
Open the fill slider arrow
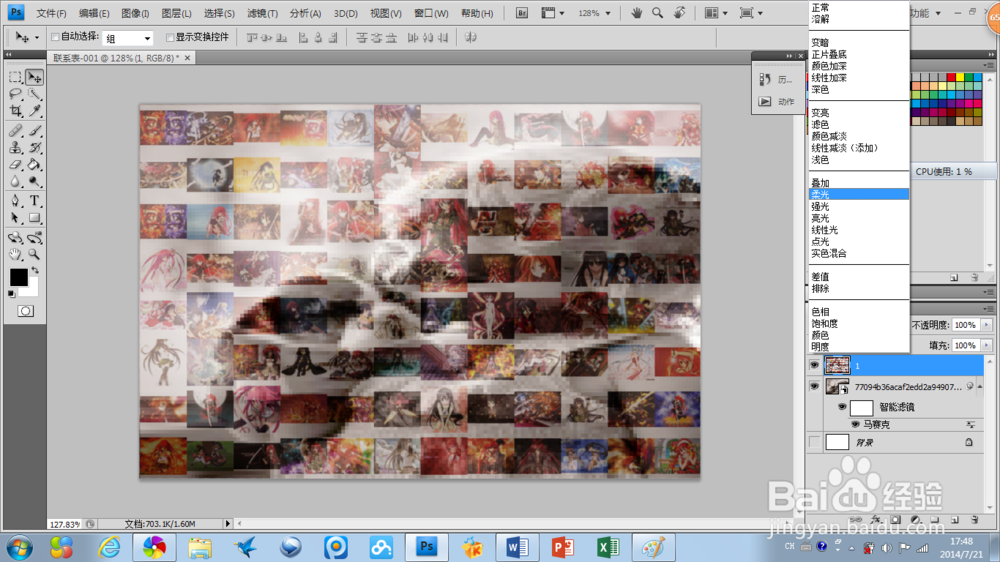[x=986, y=346]
